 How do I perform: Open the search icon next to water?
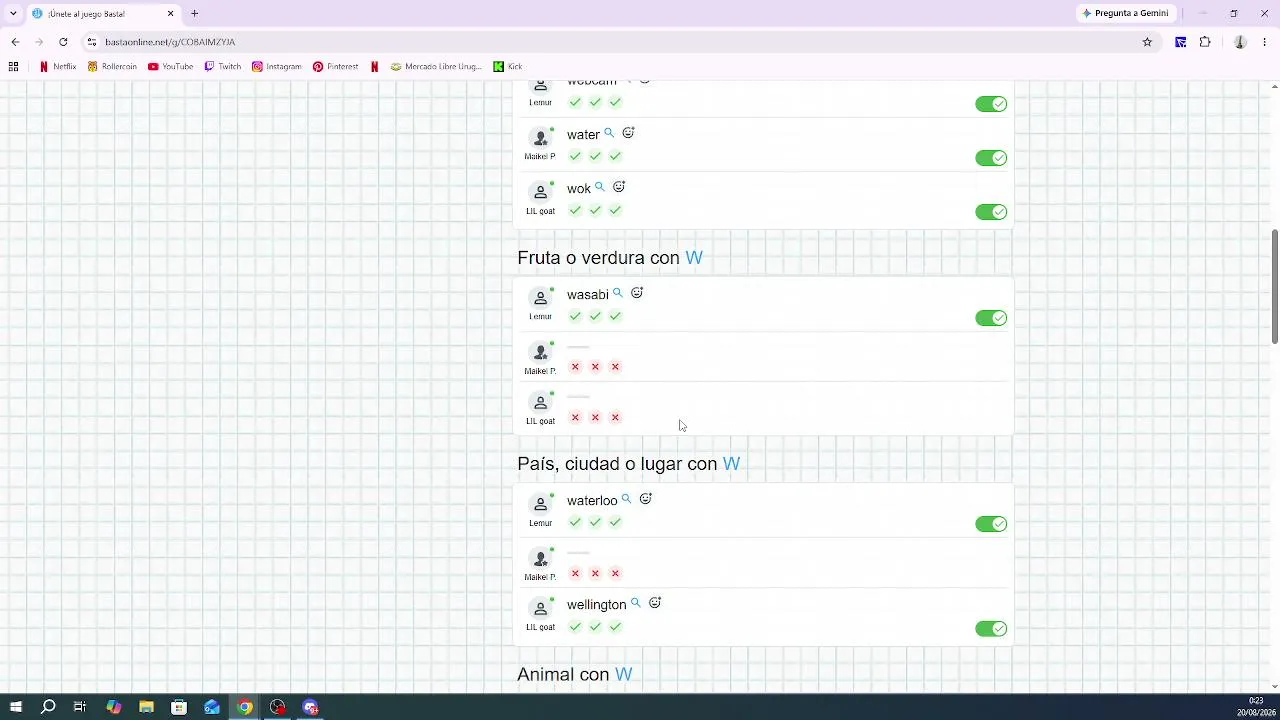click(609, 133)
